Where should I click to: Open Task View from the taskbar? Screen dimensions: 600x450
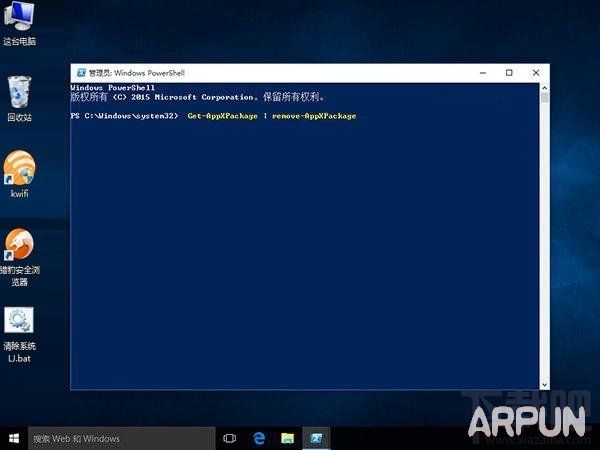pyautogui.click(x=230, y=439)
